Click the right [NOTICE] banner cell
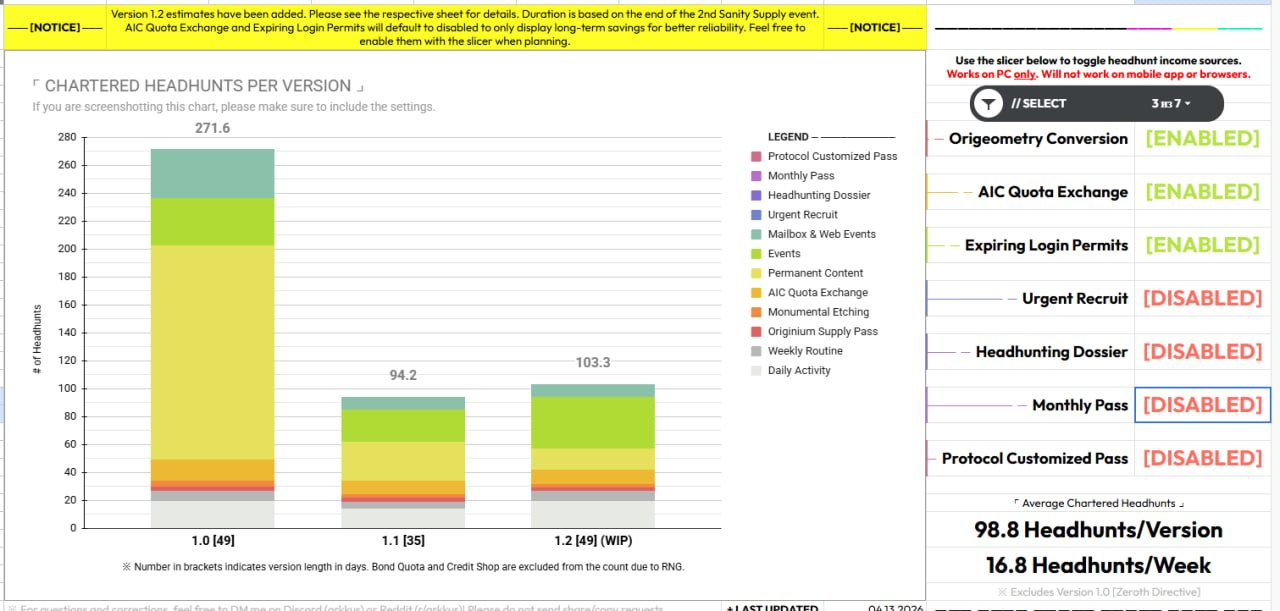This screenshot has height=611, width=1280. click(x=875, y=27)
